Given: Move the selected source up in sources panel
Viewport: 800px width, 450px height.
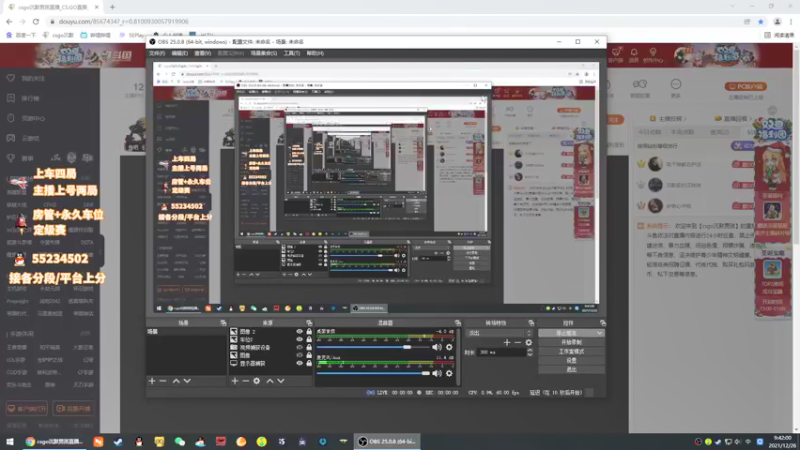Looking at the screenshot, I should [x=270, y=381].
